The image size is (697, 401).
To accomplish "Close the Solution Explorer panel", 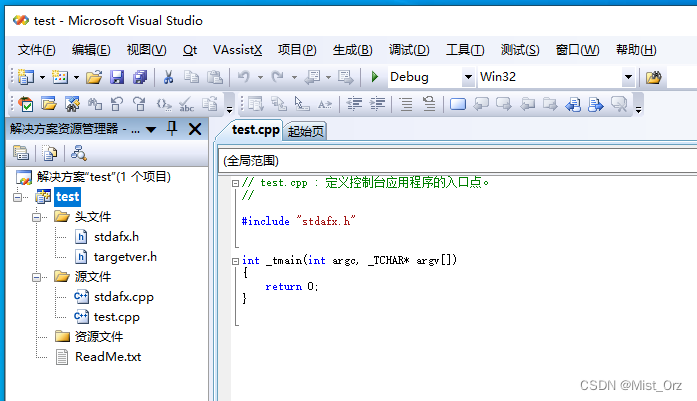I will tap(195, 129).
